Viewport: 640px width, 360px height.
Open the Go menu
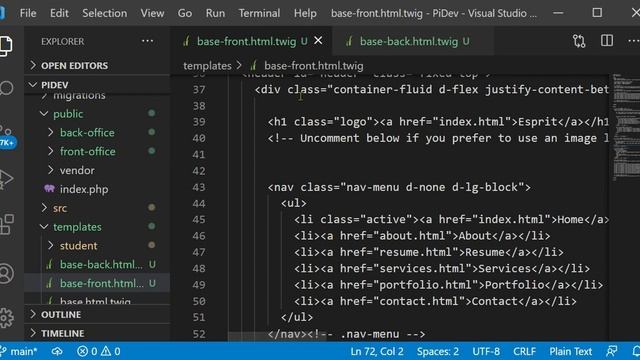pyautogui.click(x=184, y=13)
